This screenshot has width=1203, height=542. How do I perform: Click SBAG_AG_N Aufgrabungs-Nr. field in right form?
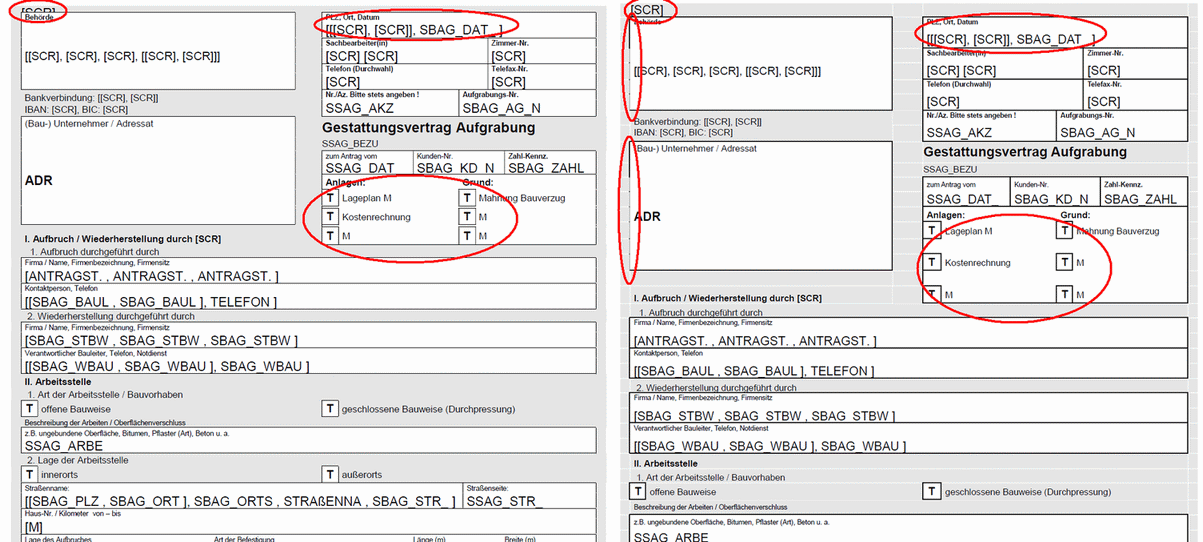point(1097,132)
